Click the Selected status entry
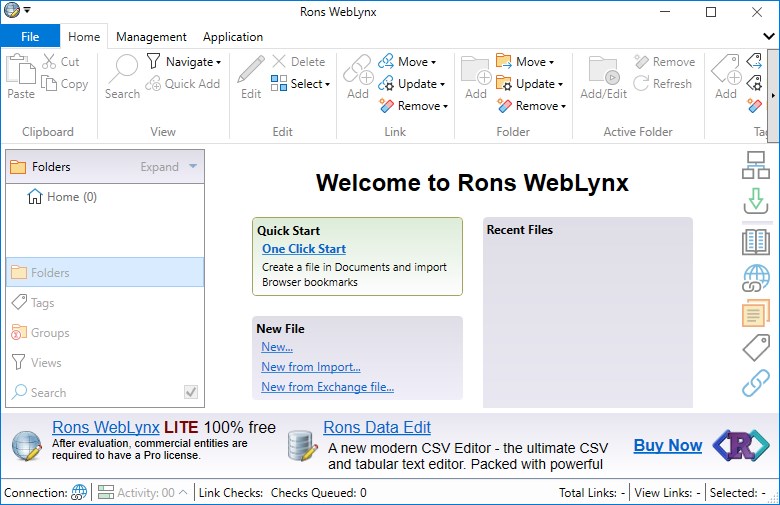The width and height of the screenshot is (780, 505). click(737, 493)
